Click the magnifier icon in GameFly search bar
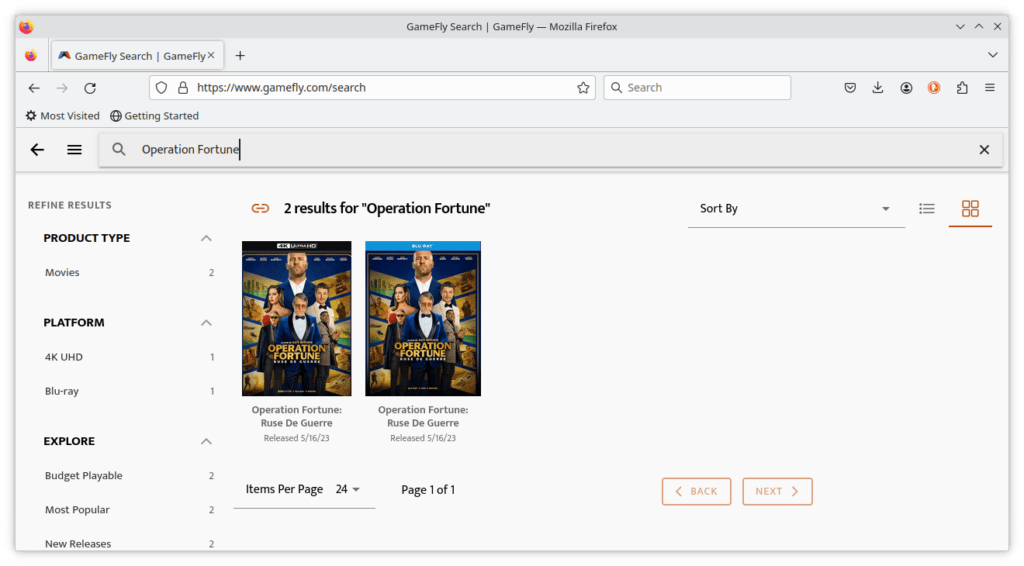 point(118,149)
